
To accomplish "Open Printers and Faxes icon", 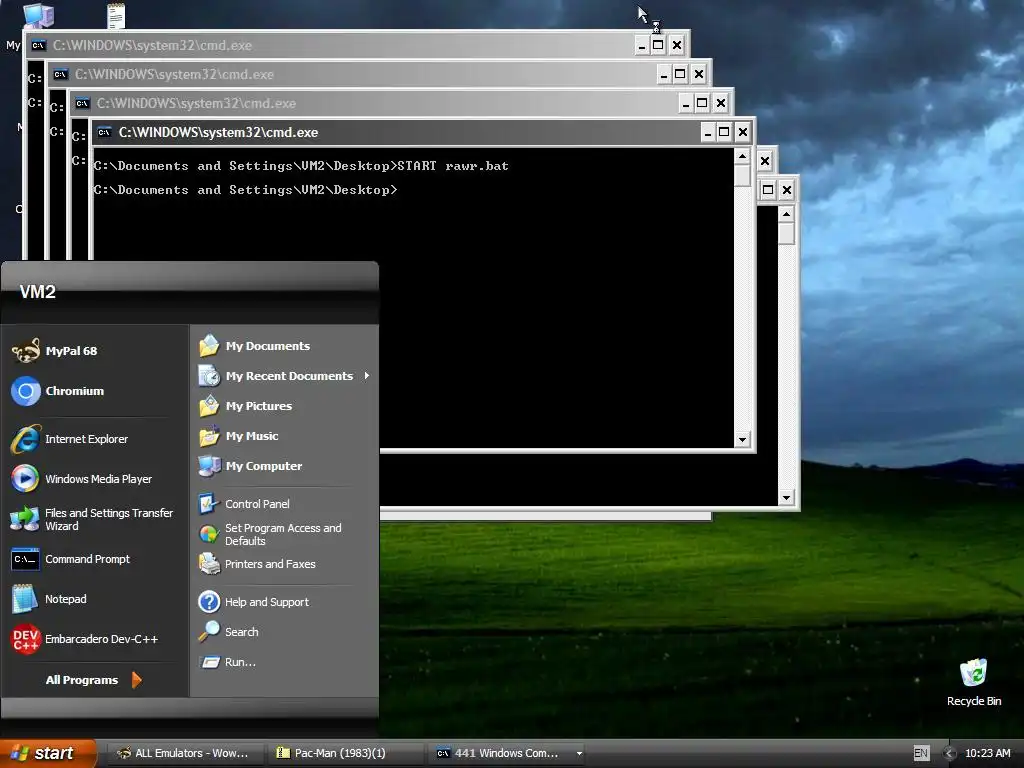I will click(209, 564).
